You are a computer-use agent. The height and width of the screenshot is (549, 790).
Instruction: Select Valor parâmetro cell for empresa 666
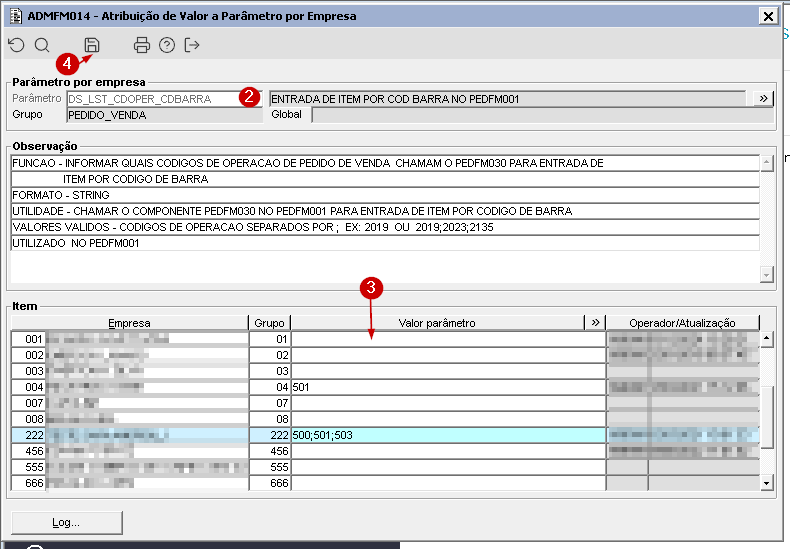click(x=448, y=483)
